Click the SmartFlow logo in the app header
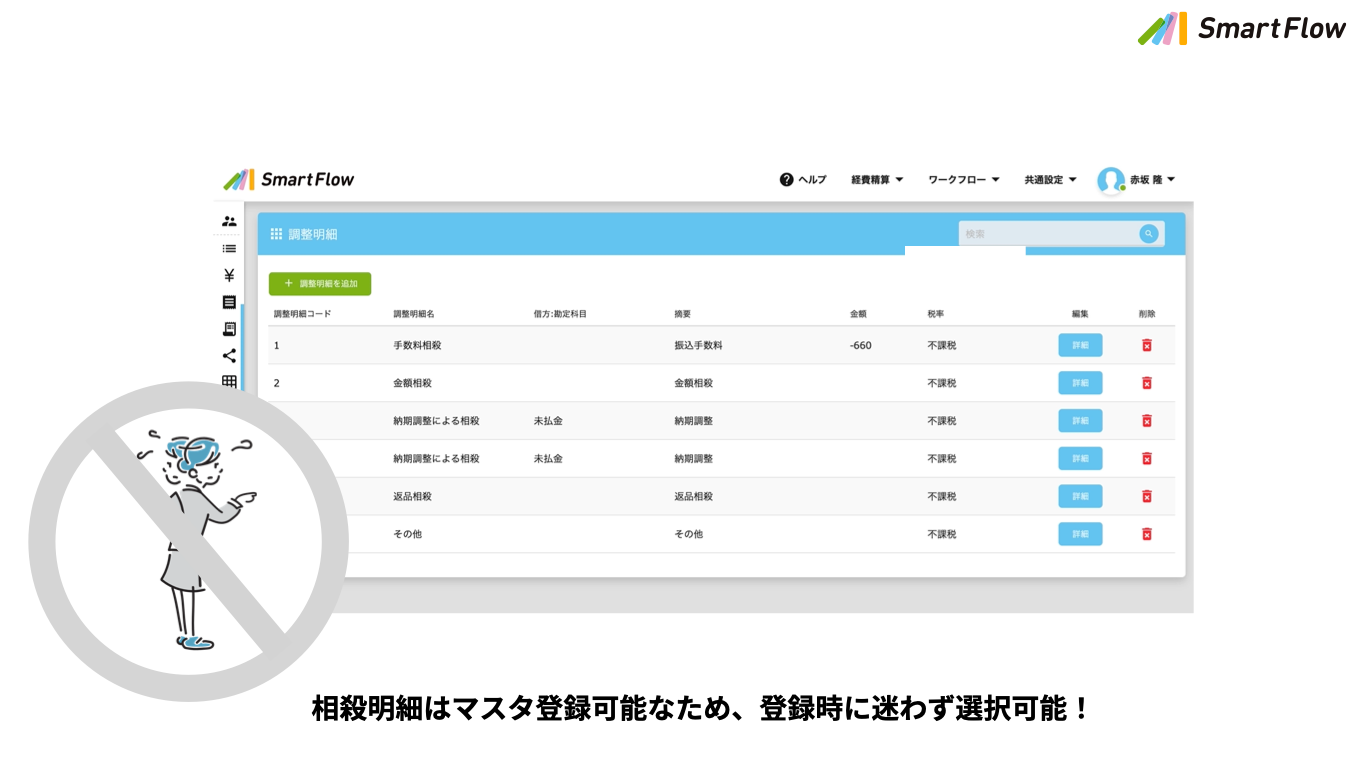The height and width of the screenshot is (780, 1360). click(288, 180)
